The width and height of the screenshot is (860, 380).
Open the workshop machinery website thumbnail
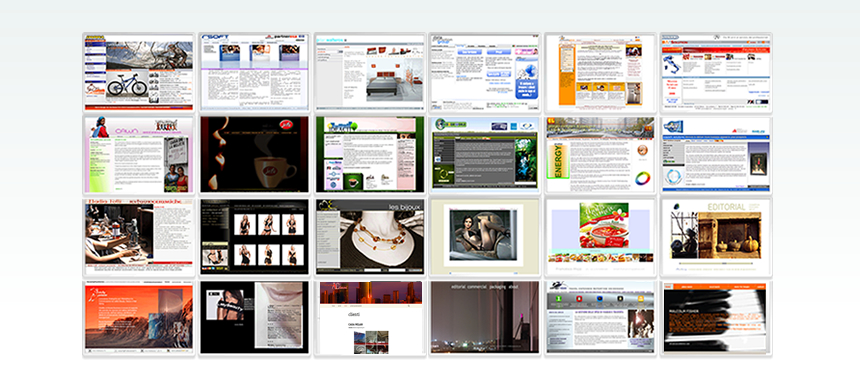click(139, 237)
